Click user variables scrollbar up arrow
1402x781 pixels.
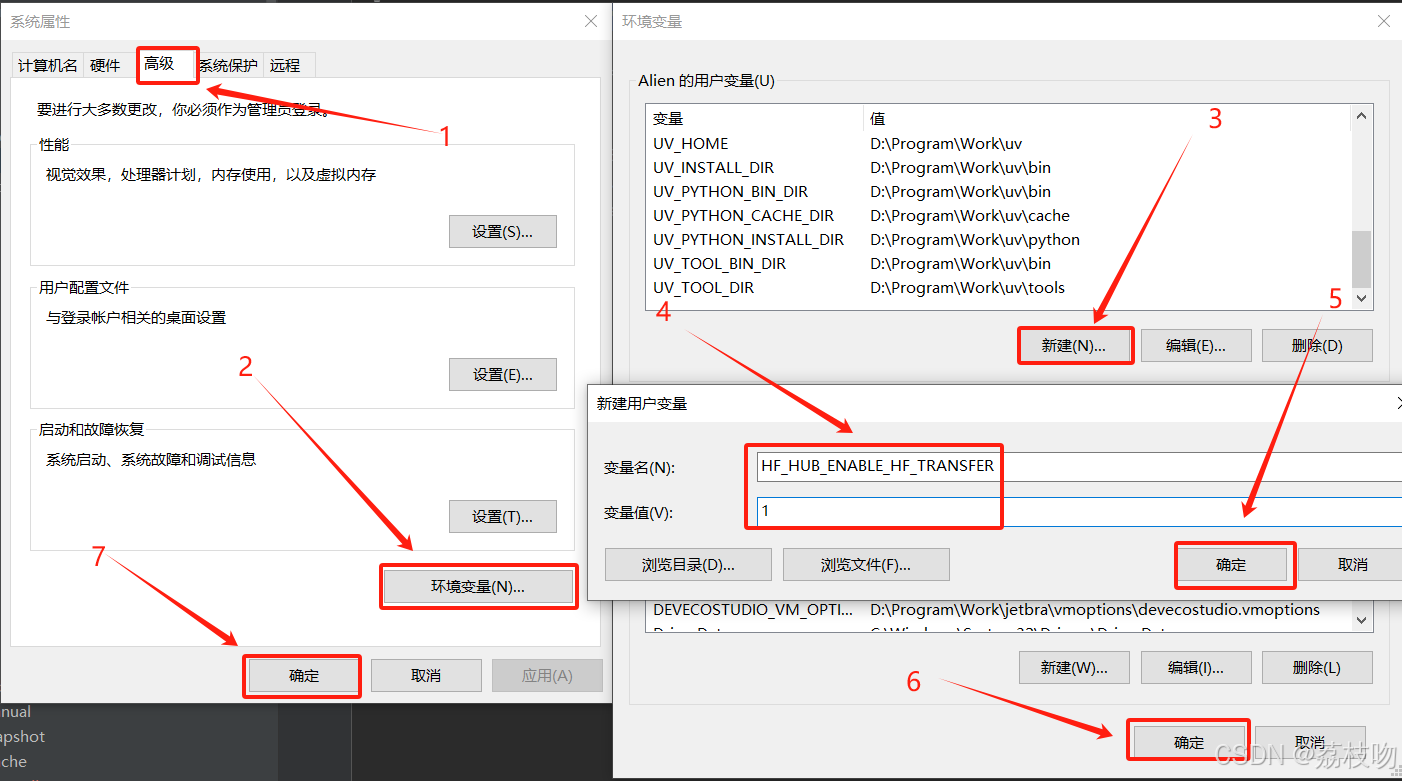click(1361, 117)
